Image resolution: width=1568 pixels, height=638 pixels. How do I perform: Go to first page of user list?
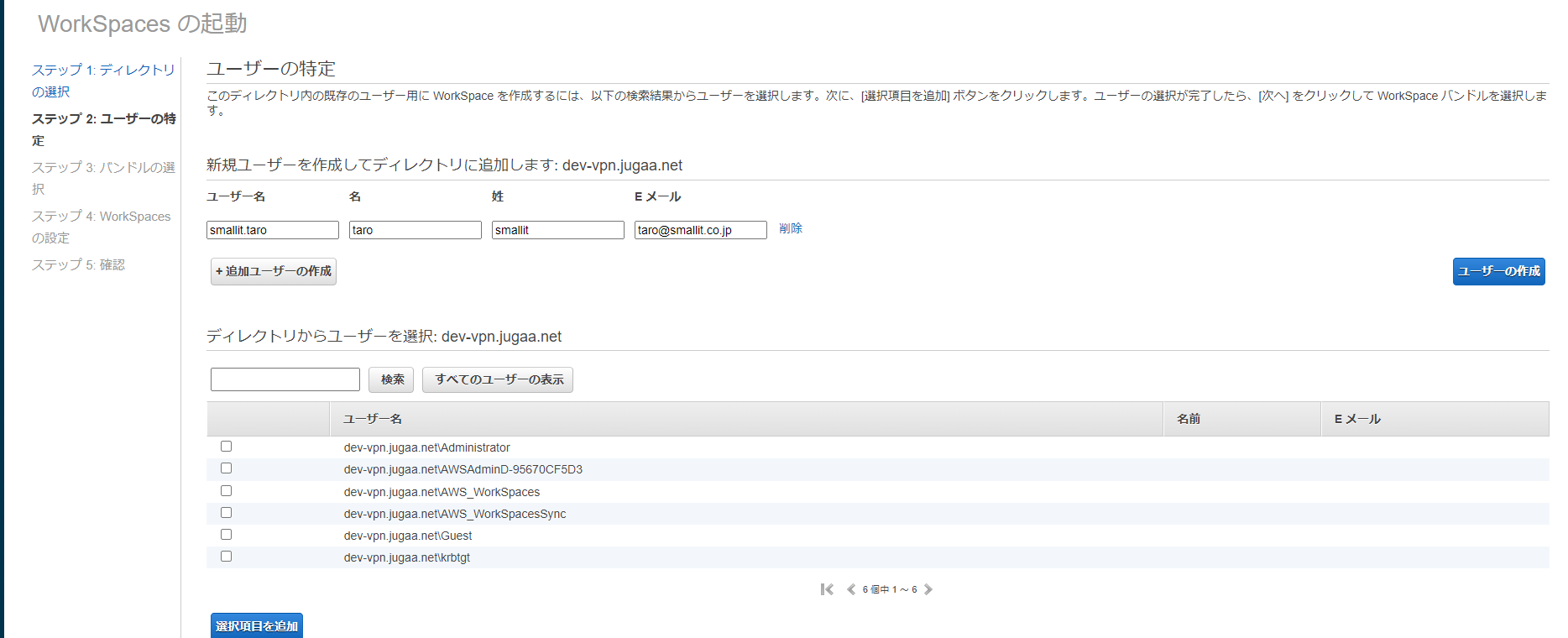(x=827, y=589)
